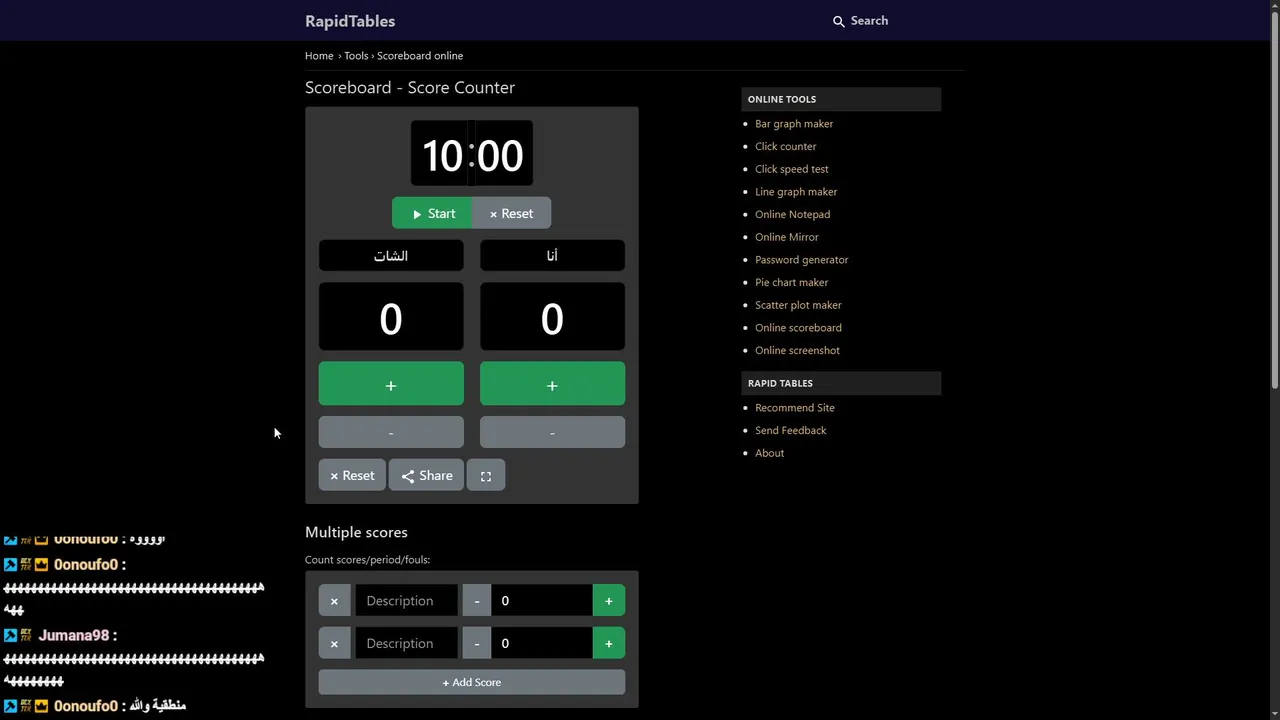Increase the first multiple score row

pyautogui.click(x=609, y=601)
